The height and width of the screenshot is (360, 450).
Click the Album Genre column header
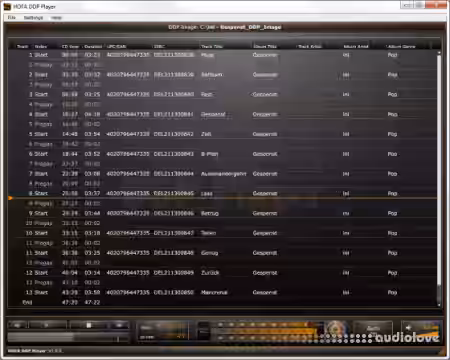401,46
